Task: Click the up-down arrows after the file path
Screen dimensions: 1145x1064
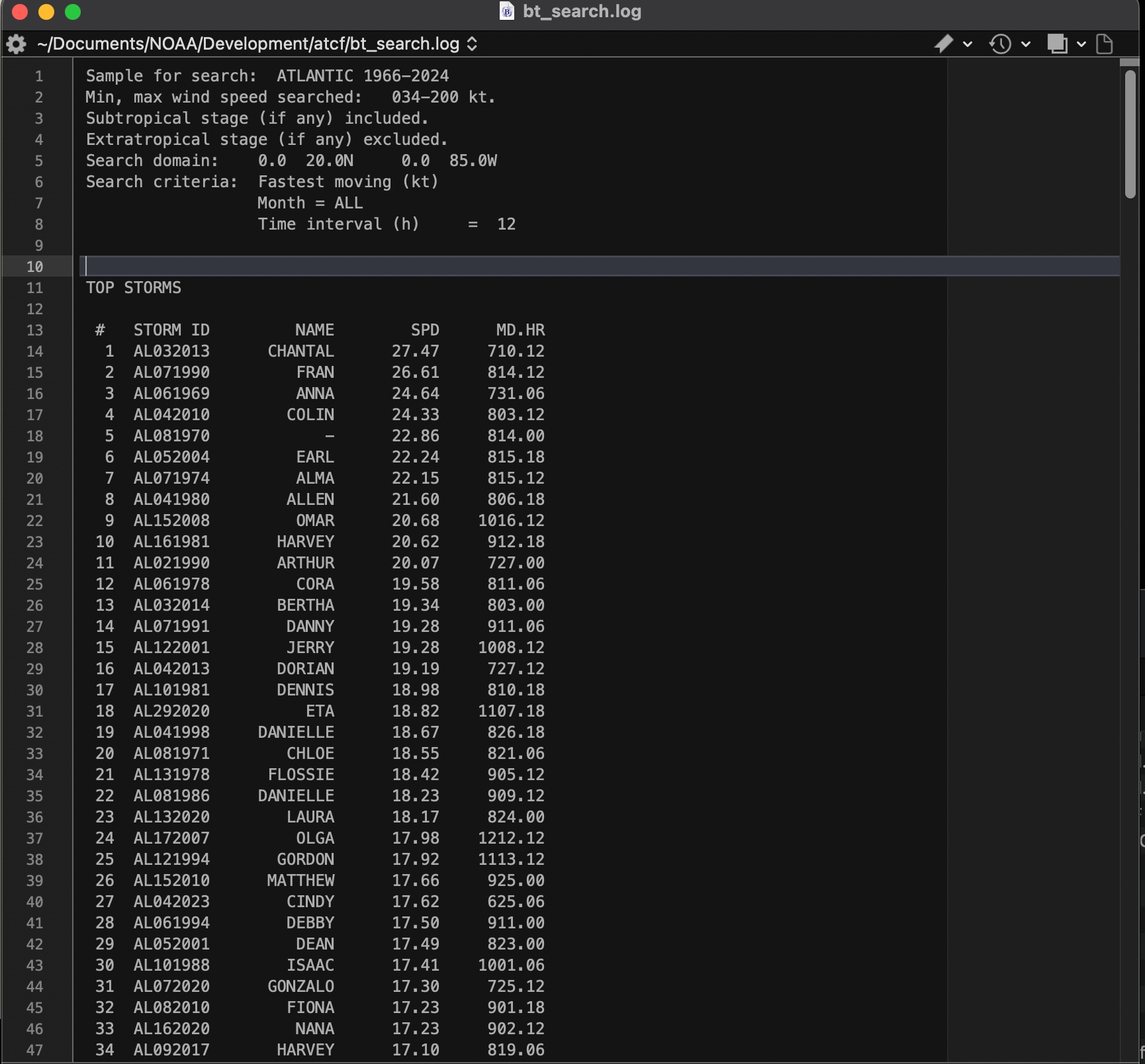Action: [x=472, y=44]
